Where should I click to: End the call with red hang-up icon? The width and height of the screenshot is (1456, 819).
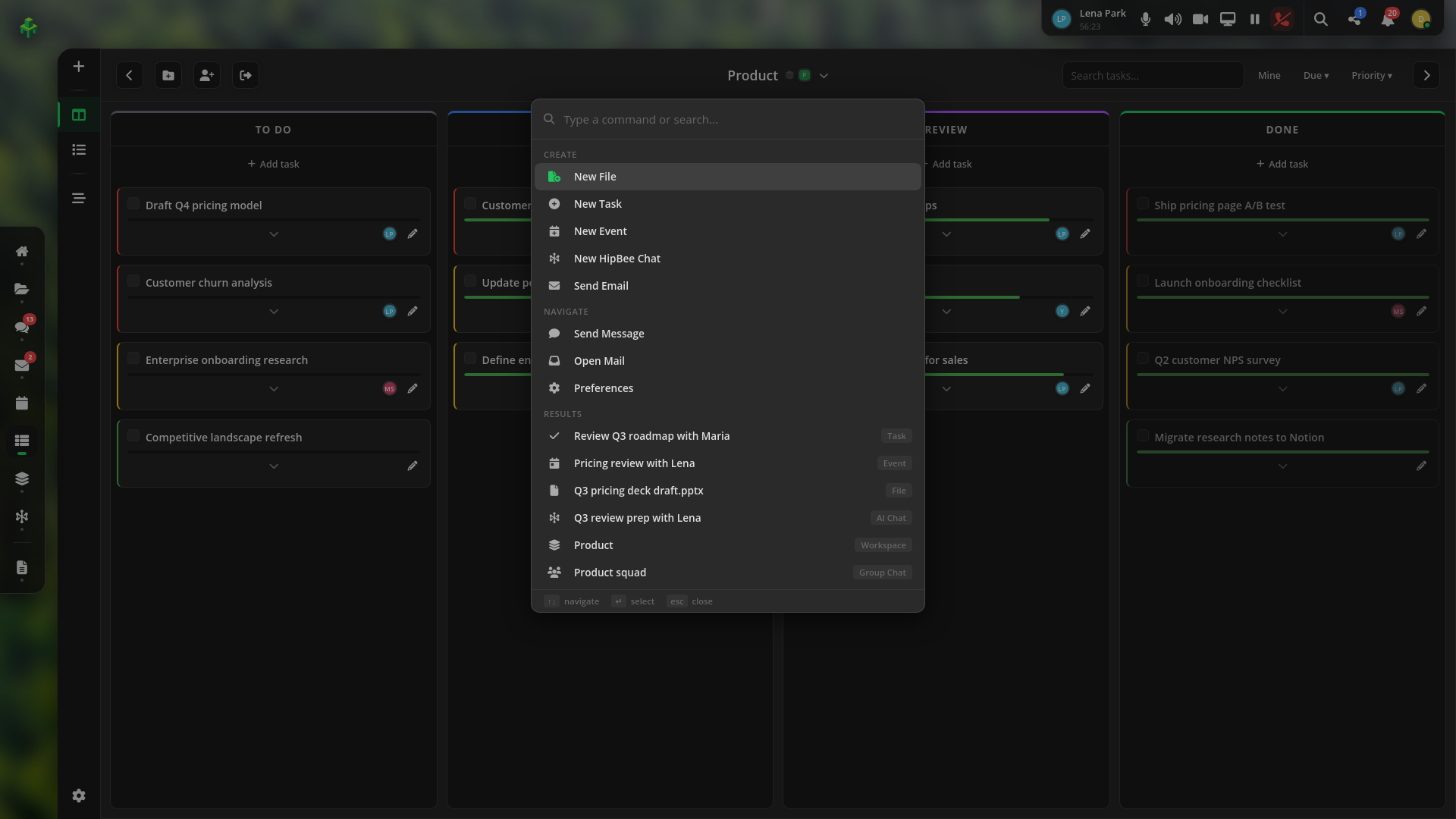click(1282, 19)
